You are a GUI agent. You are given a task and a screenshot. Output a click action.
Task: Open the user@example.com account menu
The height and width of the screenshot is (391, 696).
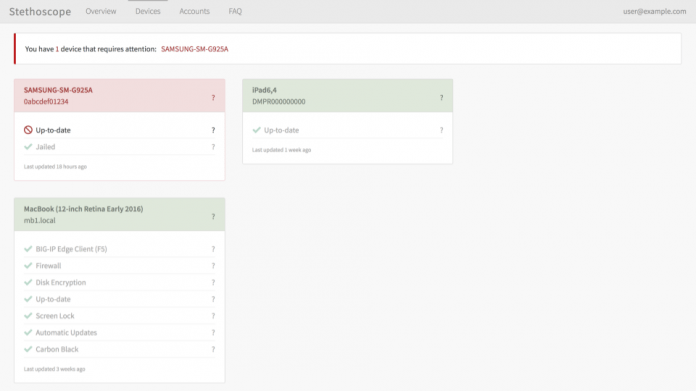coord(654,11)
